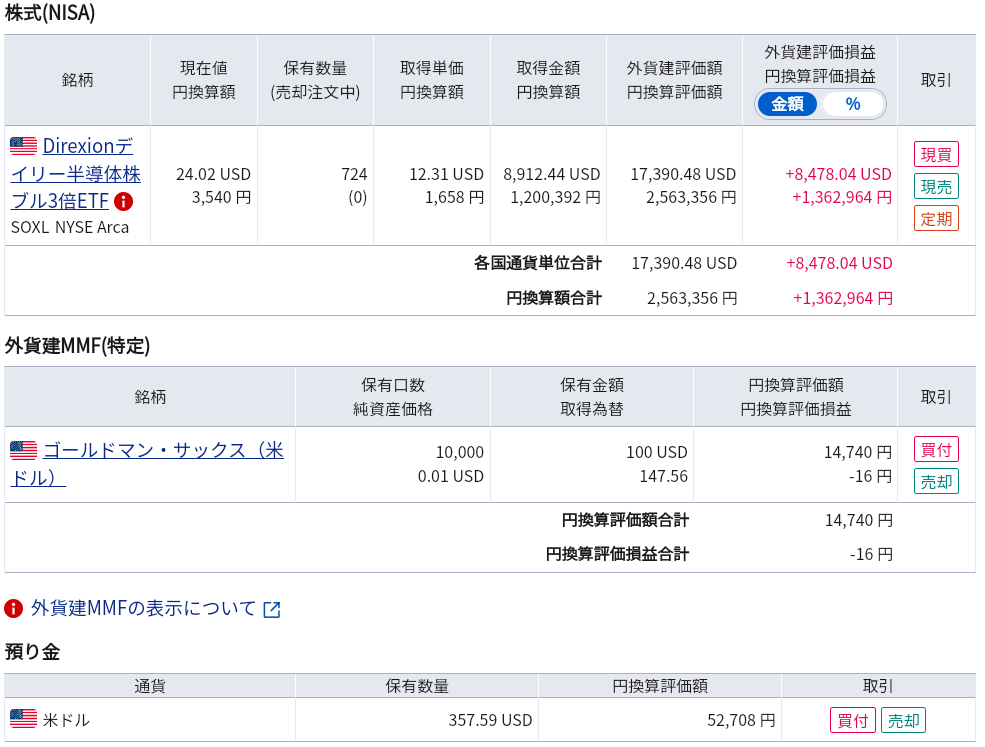Click US flag icon beside Direxion ETF

pos(23,146)
